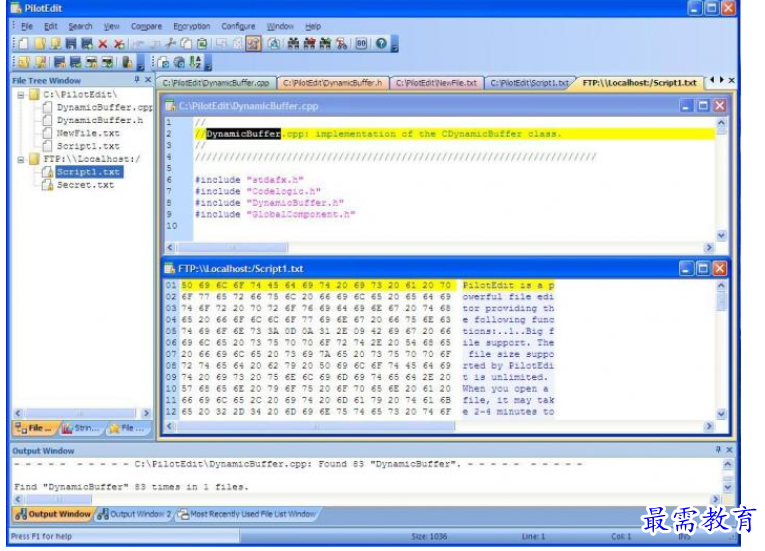Click the green binoculars find icon
Viewport: 765px width, 551px height.
click(x=325, y=44)
